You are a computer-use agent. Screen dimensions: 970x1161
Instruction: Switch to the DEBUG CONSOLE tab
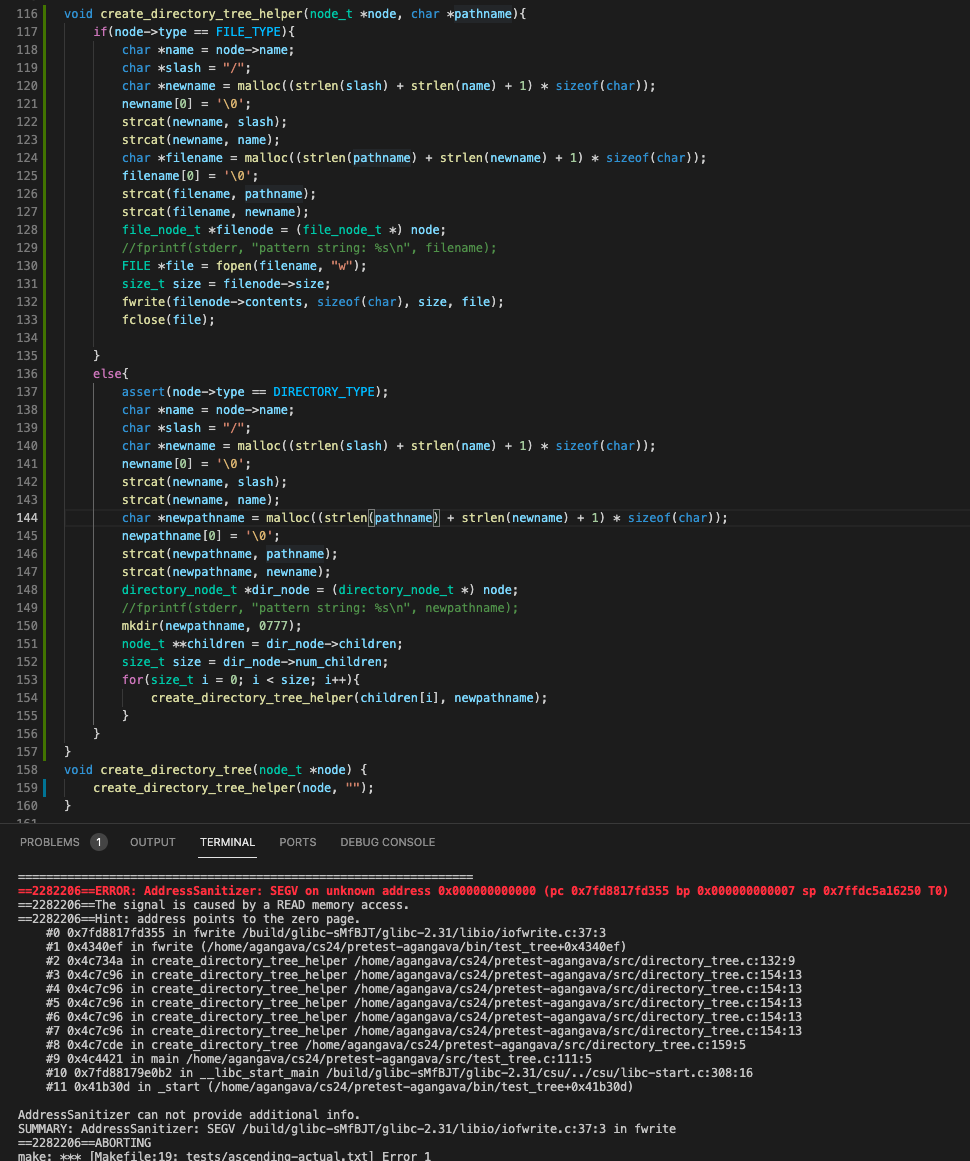point(387,842)
